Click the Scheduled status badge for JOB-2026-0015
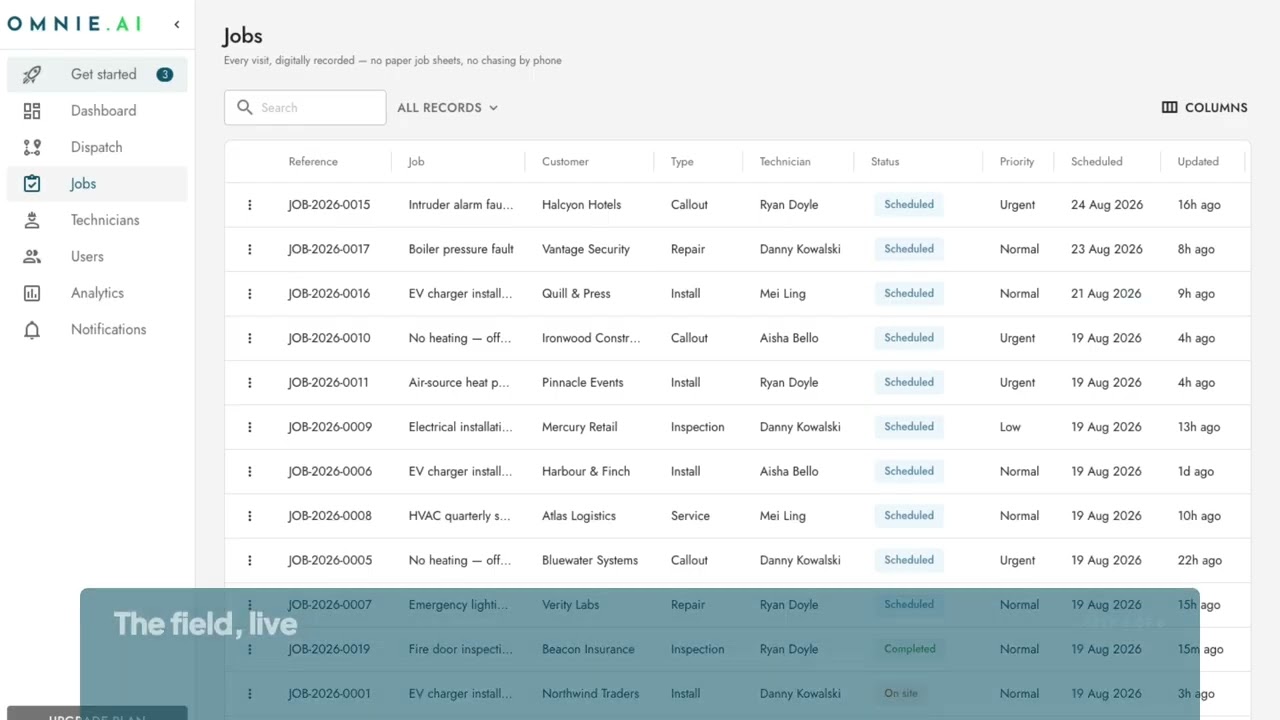 (909, 204)
